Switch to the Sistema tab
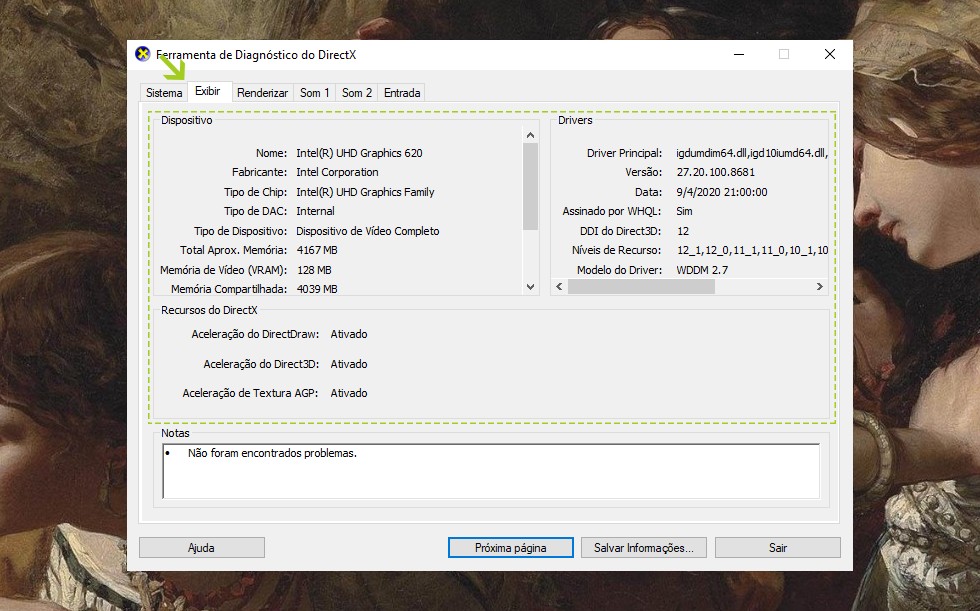Viewport: 980px width, 611px height. (x=164, y=93)
